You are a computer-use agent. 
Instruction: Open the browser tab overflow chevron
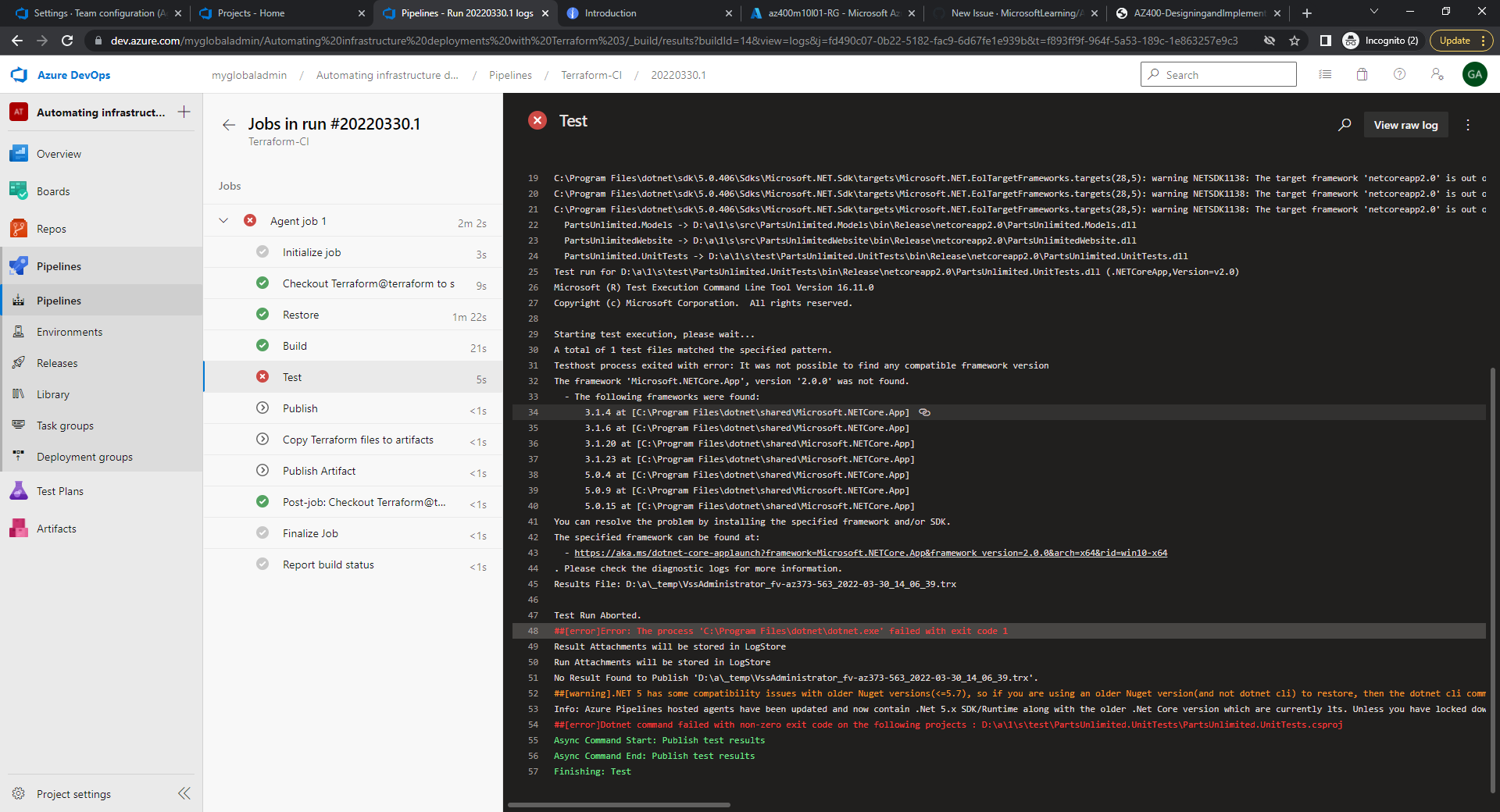coord(1373,12)
